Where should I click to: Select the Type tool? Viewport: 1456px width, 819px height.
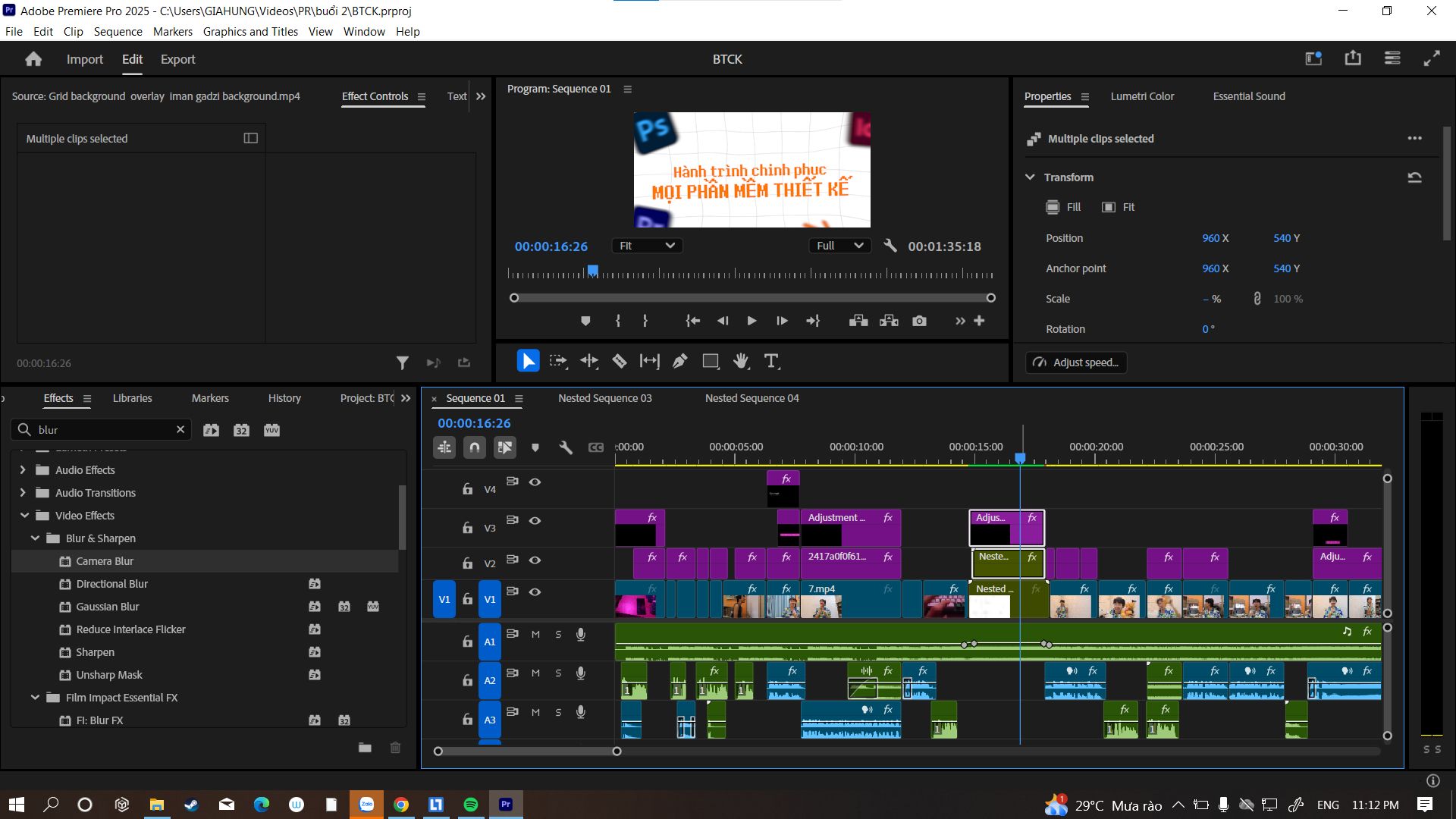[771, 362]
